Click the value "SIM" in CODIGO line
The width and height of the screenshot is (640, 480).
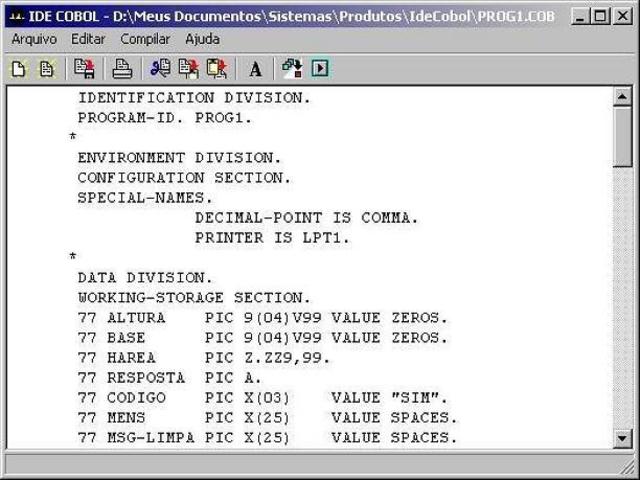415,397
